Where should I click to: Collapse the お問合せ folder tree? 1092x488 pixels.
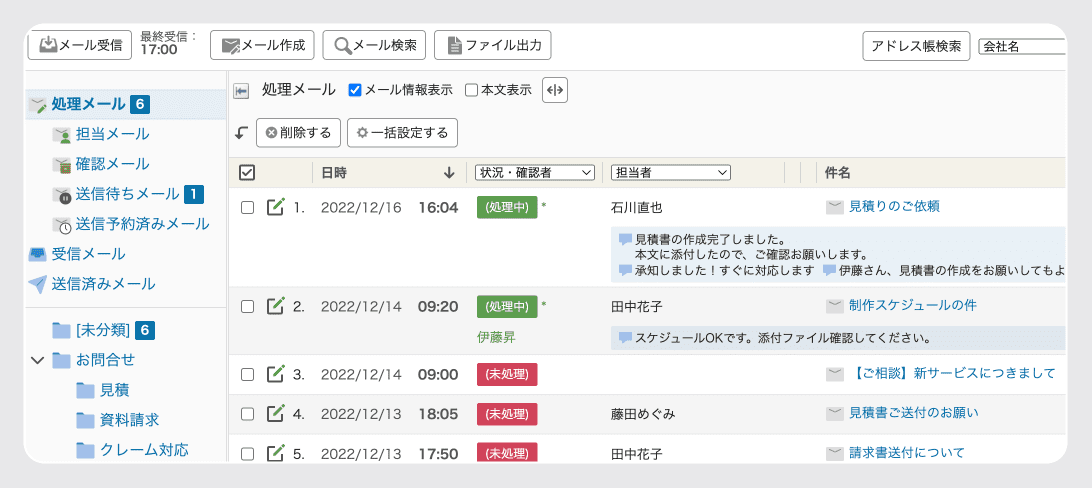38,360
